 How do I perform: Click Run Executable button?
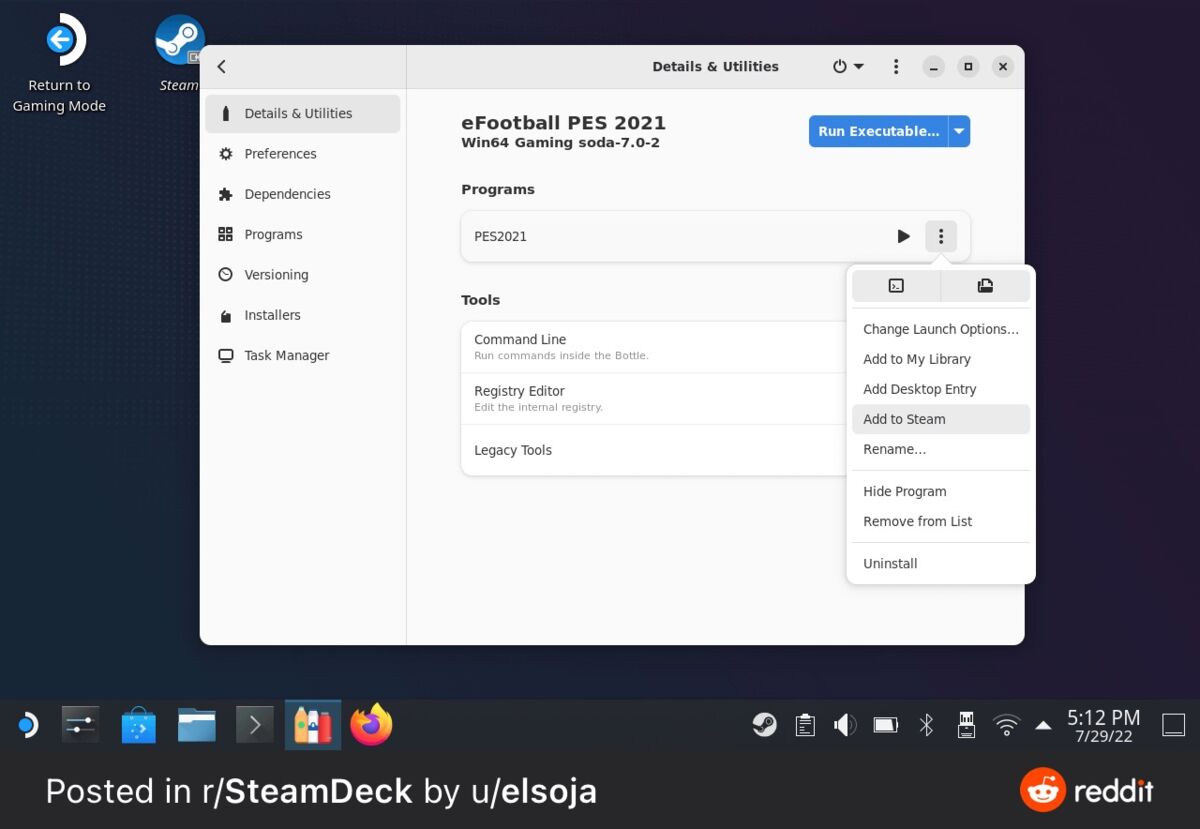click(x=878, y=131)
